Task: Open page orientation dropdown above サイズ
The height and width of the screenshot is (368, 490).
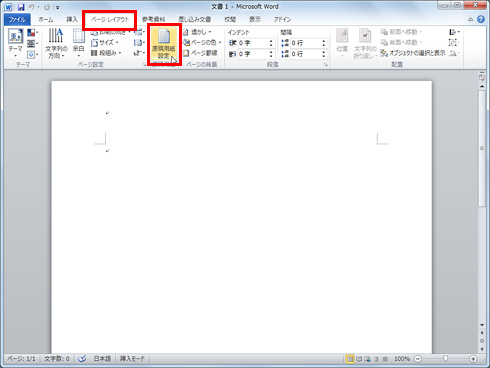Action: [x=110, y=33]
